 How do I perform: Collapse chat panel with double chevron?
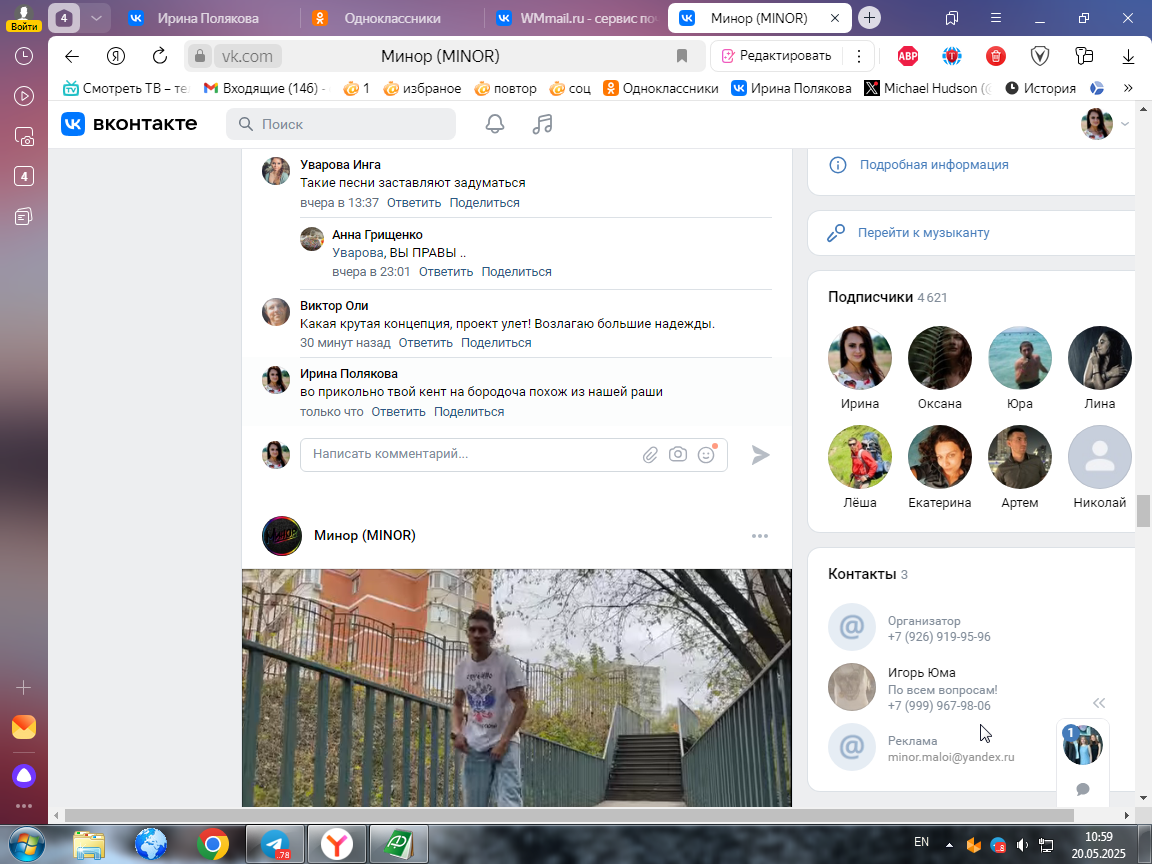[1099, 703]
